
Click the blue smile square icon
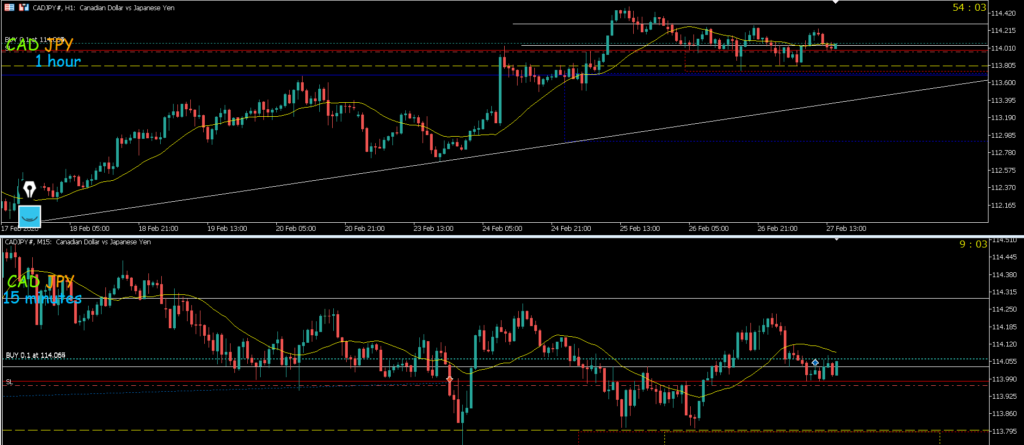[30, 213]
